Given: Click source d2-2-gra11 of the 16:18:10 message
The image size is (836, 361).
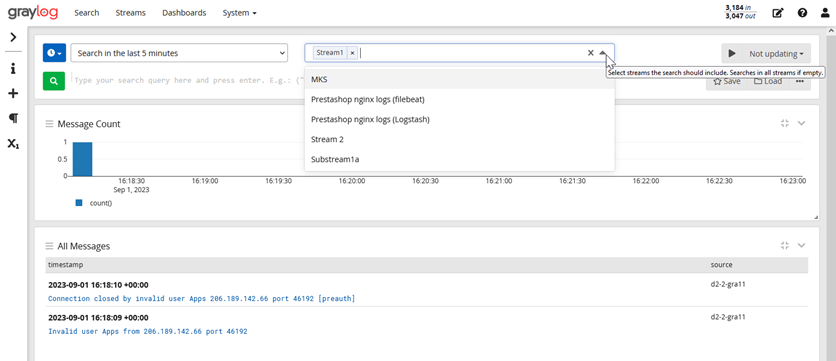Looking at the screenshot, I should click(x=728, y=284).
